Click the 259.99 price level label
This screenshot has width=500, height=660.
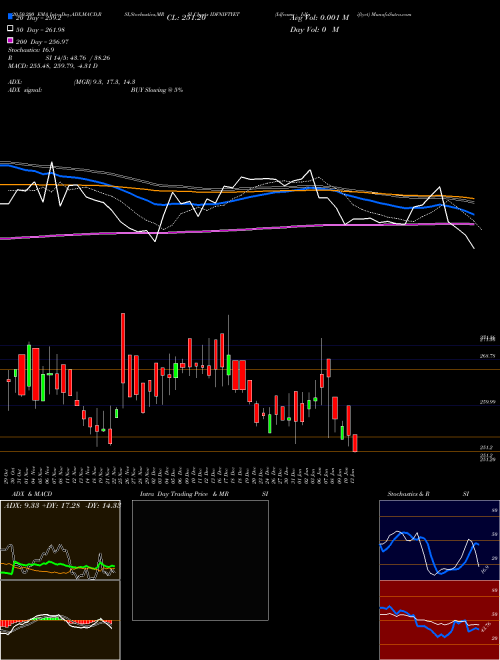point(486,402)
